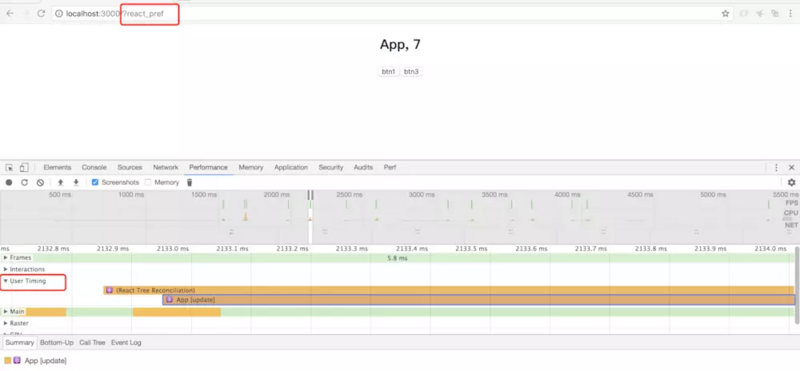Toggle the device toolbar icon
The width and height of the screenshot is (800, 371).
[x=24, y=167]
